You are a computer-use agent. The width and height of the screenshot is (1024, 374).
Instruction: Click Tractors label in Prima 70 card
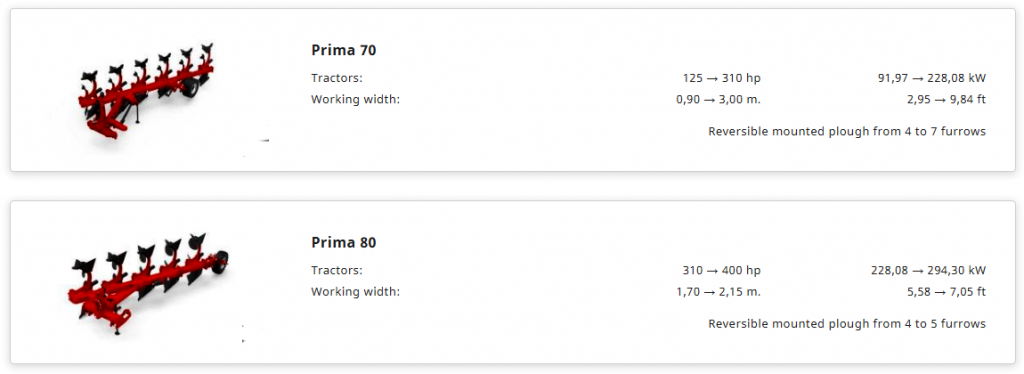click(x=336, y=78)
